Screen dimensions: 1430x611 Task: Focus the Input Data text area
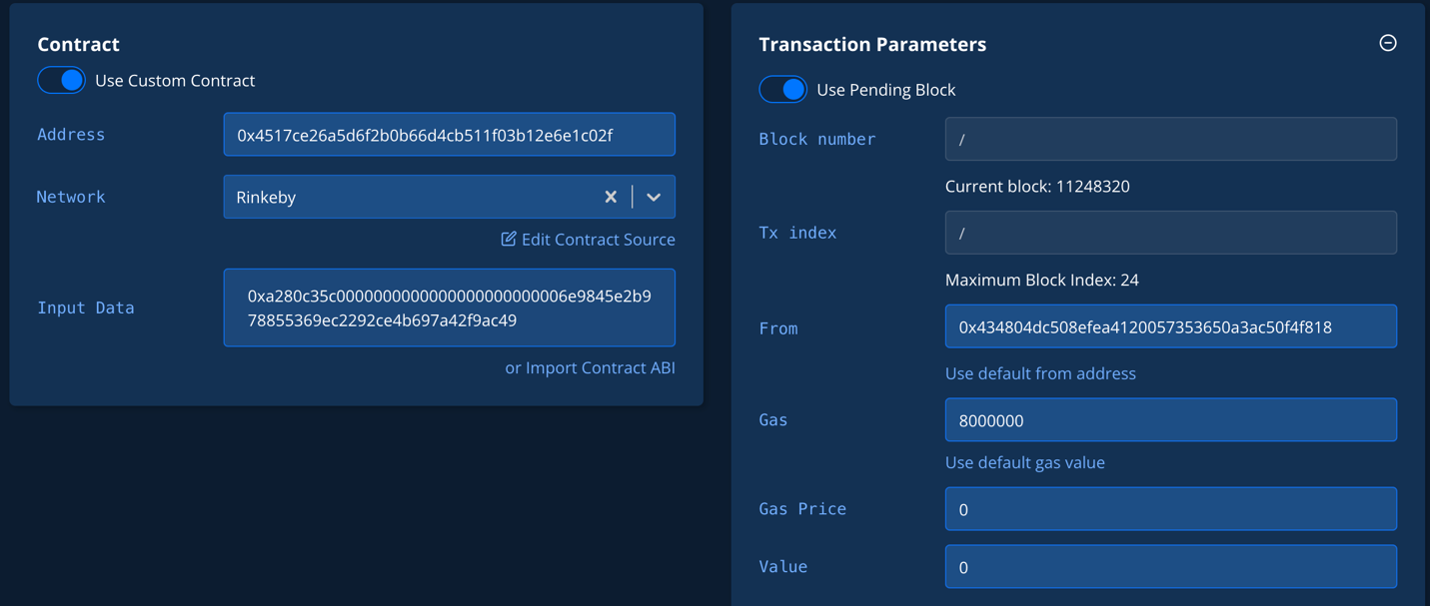[449, 307]
